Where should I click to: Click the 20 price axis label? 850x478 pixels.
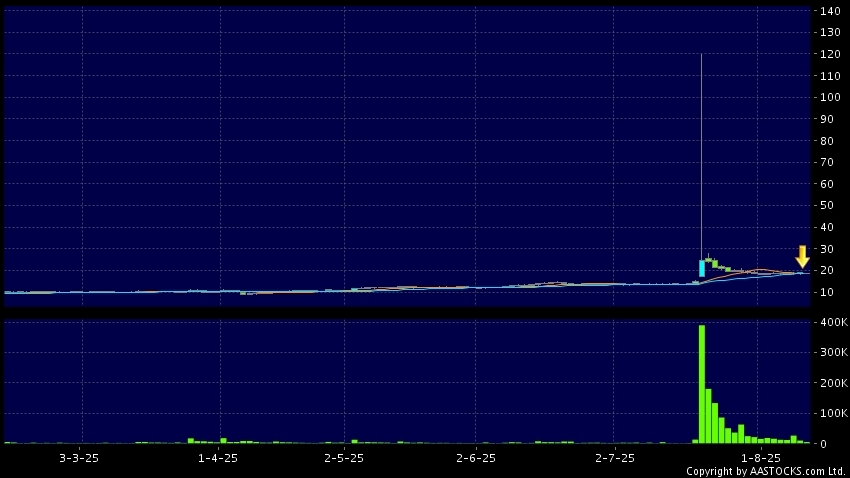827,270
